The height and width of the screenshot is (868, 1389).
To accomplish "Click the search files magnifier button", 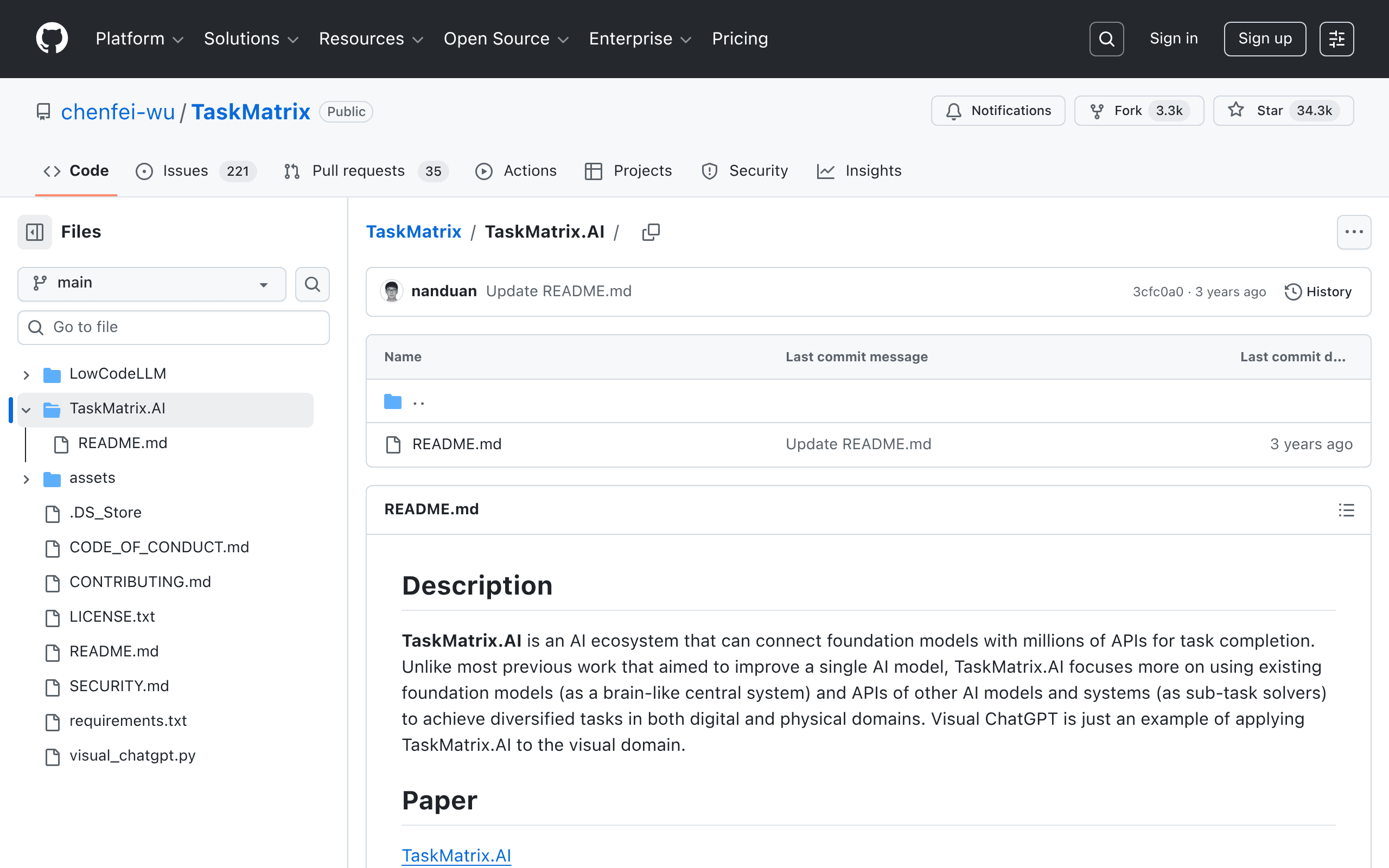I will (312, 284).
